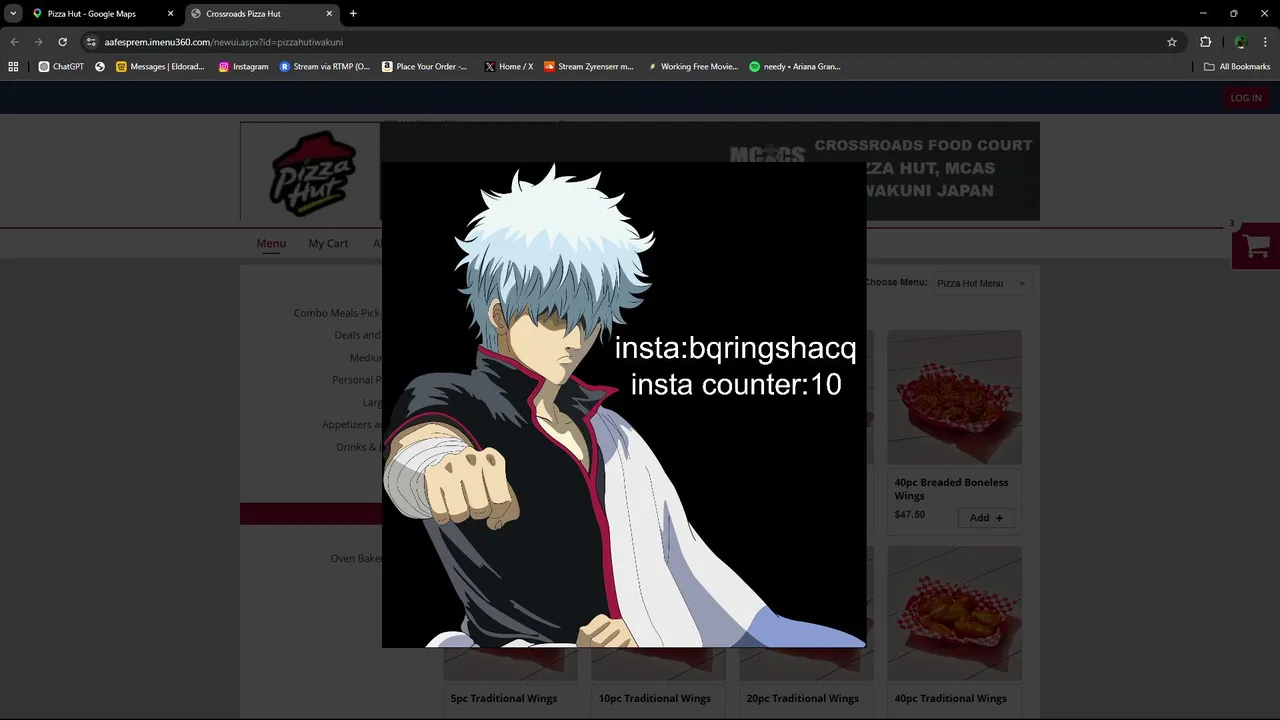
Task: Open the apps grid in bookmarks bar
Action: click(13, 67)
